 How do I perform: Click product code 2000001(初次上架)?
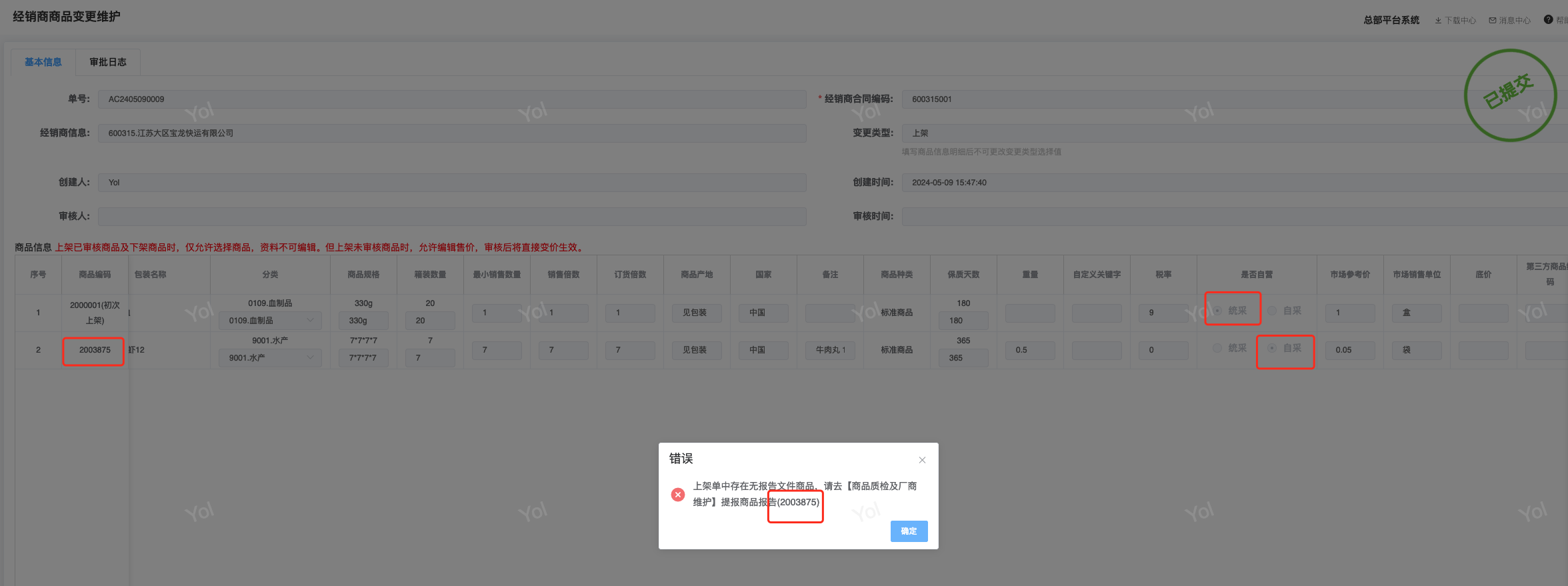coord(95,313)
